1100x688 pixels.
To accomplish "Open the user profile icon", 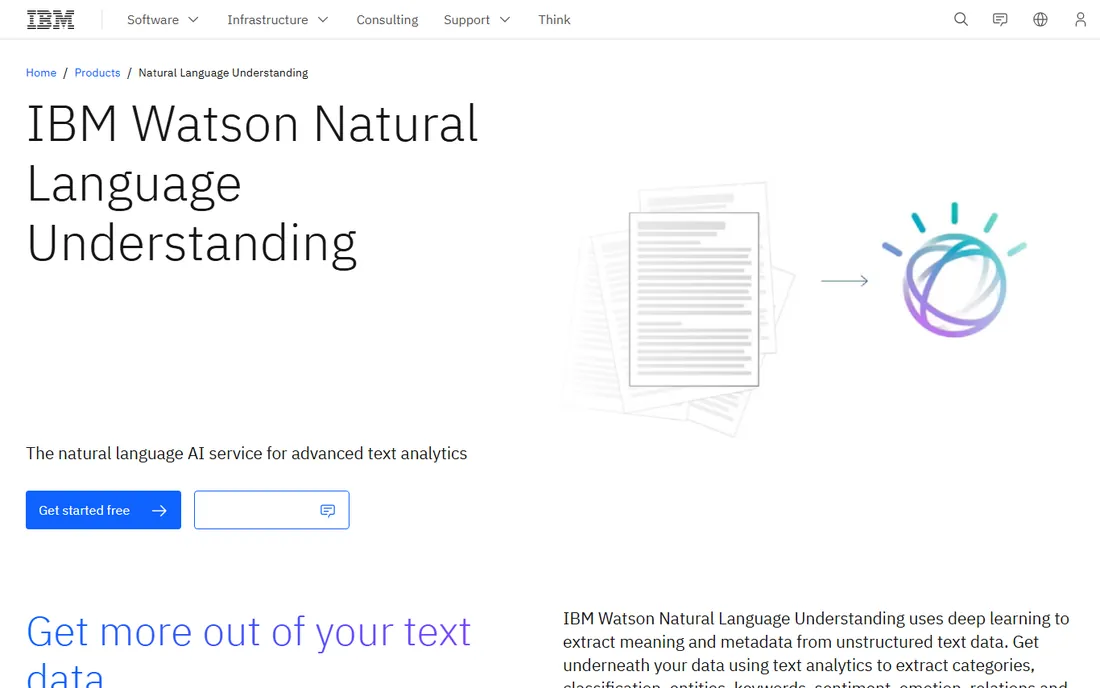I will tap(1080, 20).
